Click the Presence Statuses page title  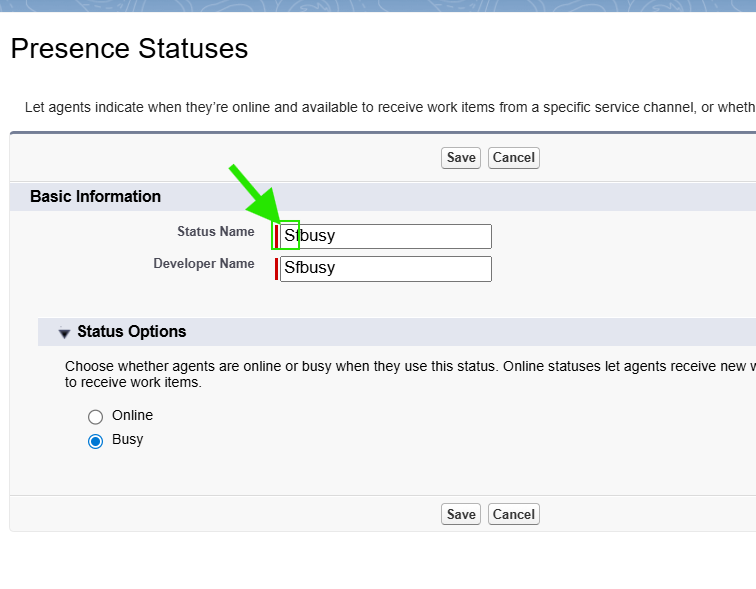(x=129, y=49)
